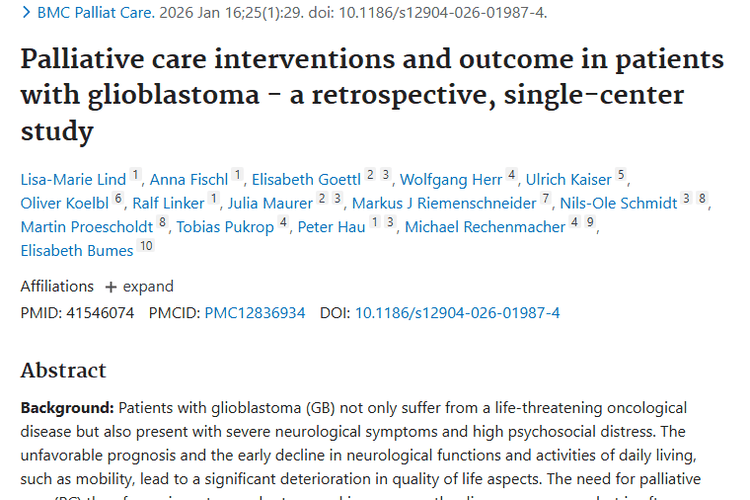Click author Elisabeth Goettl's name
Viewport: 750px width, 500px height.
[305, 180]
